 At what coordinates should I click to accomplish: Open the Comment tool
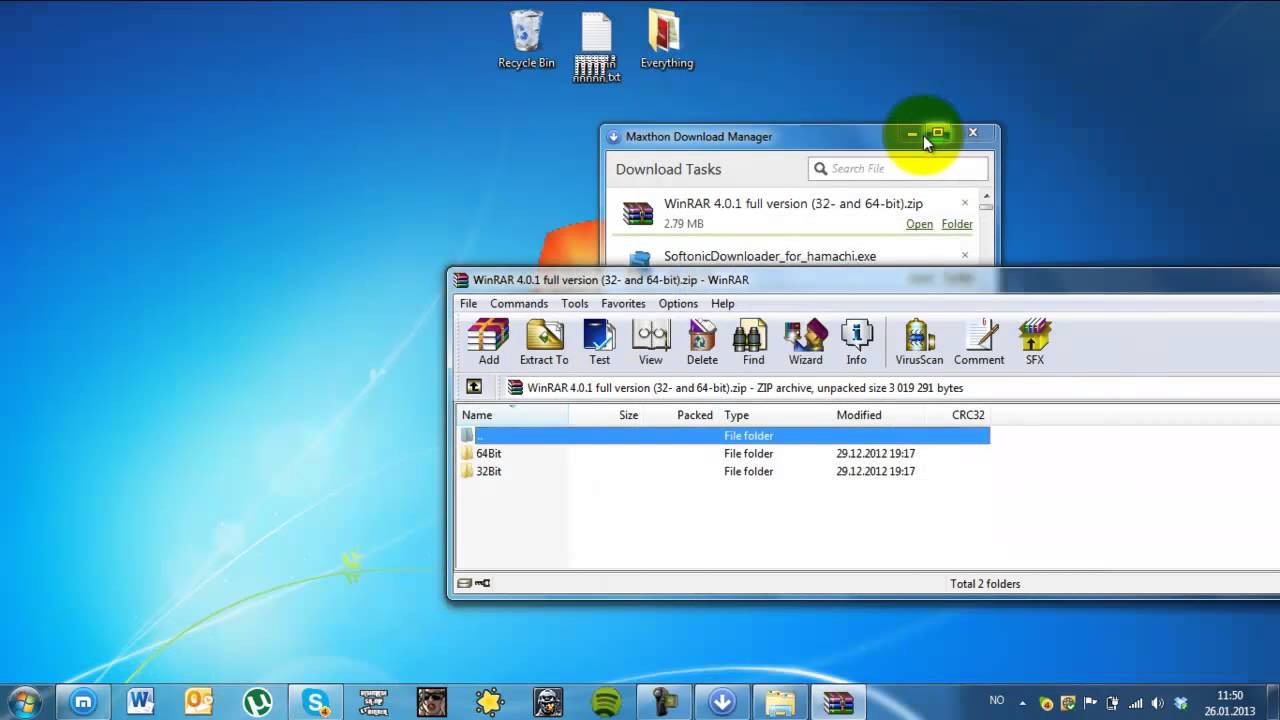pos(979,342)
